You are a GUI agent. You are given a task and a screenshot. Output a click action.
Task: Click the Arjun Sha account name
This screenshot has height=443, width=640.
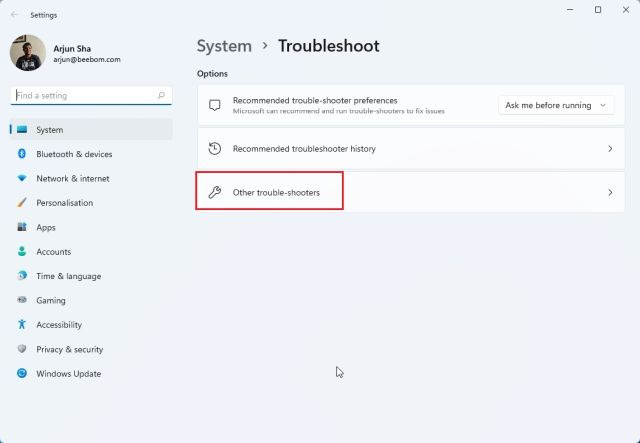(x=72, y=49)
